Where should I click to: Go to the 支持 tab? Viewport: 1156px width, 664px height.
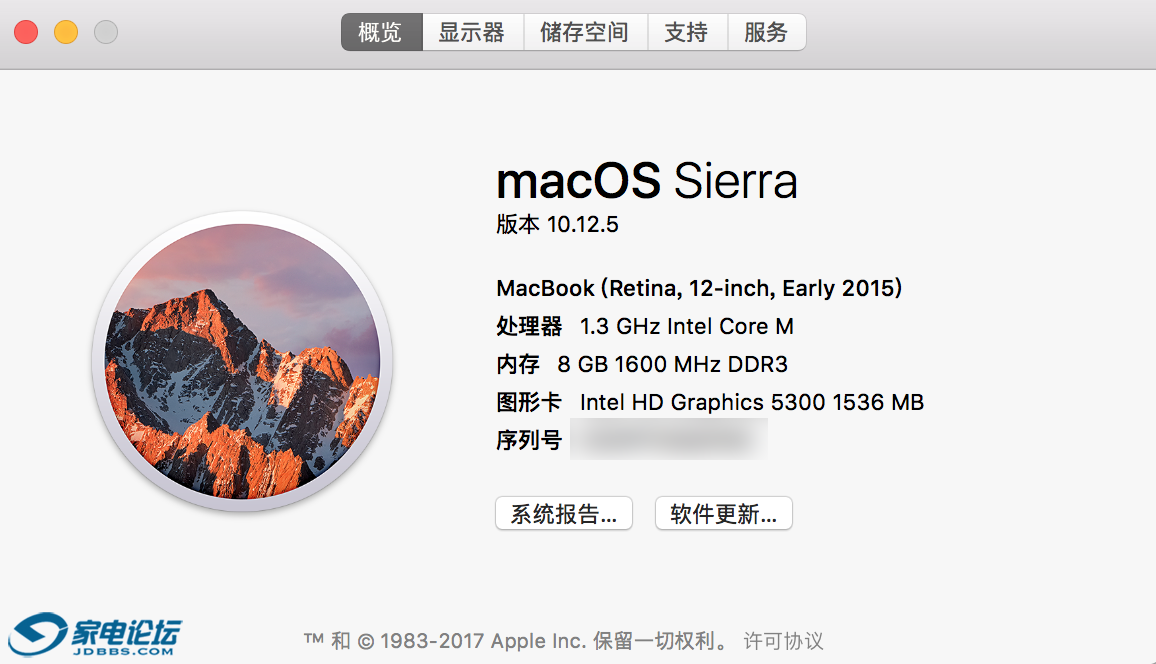pyautogui.click(x=687, y=32)
